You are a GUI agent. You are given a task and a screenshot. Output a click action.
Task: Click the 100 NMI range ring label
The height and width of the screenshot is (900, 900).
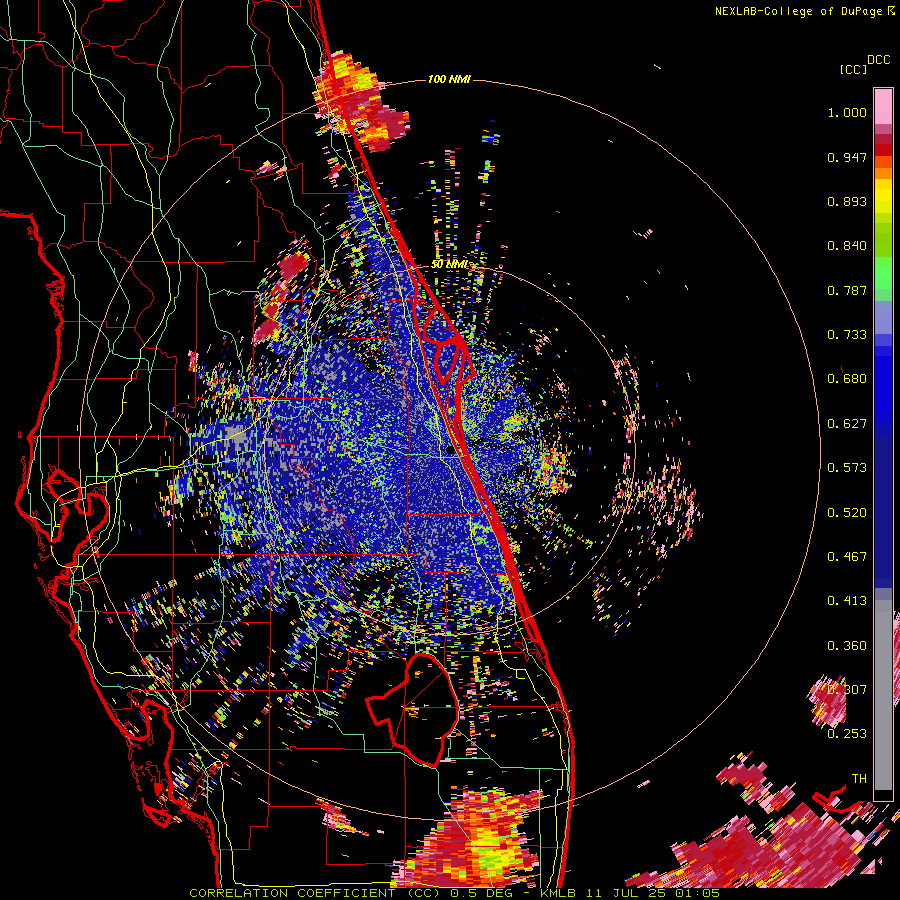[x=449, y=79]
